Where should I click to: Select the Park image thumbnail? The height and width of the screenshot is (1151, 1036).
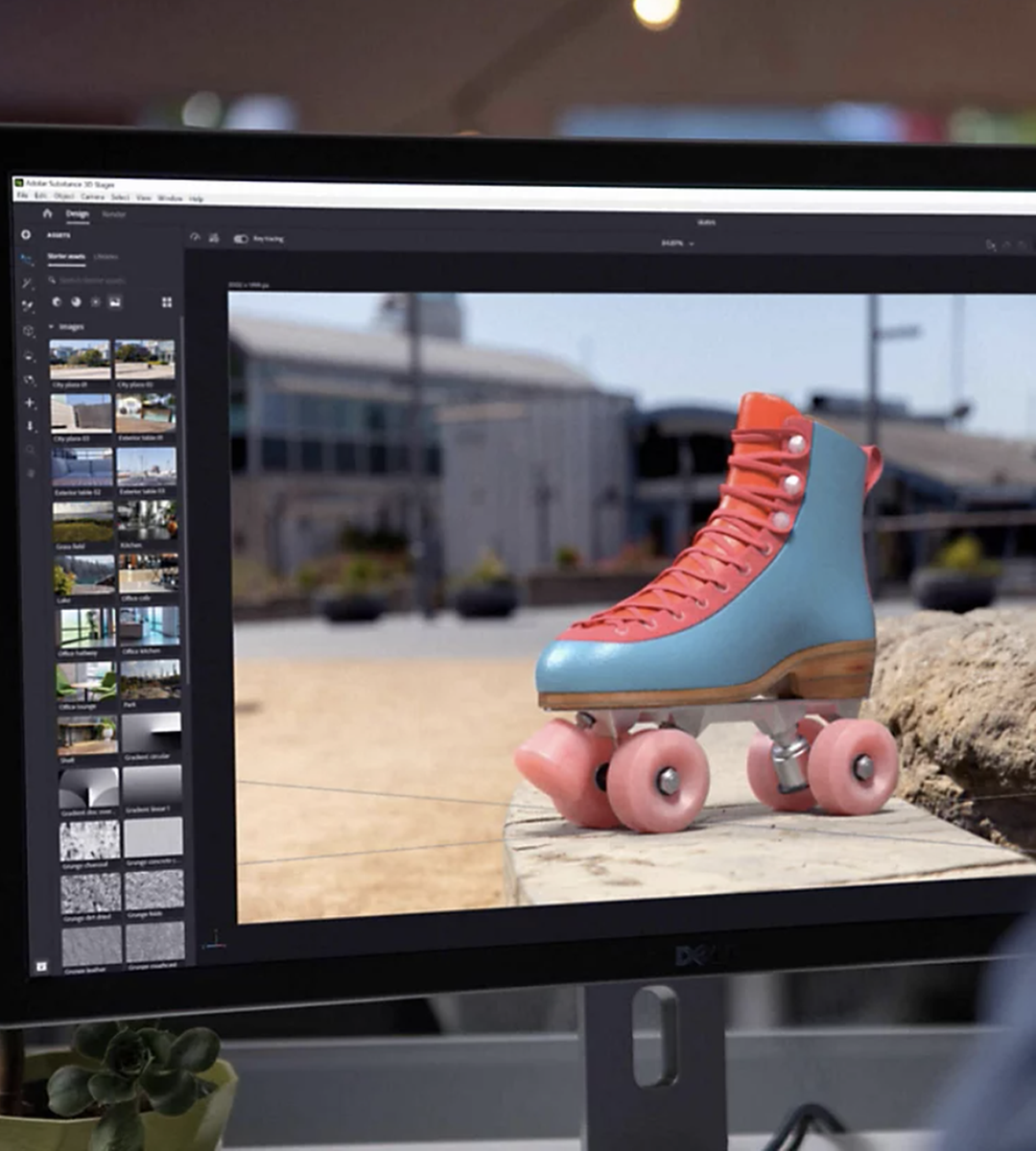151,680
